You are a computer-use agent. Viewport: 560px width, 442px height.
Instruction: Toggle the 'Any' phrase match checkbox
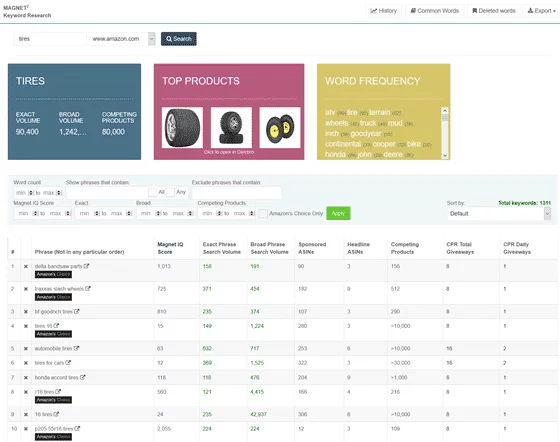[x=170, y=192]
